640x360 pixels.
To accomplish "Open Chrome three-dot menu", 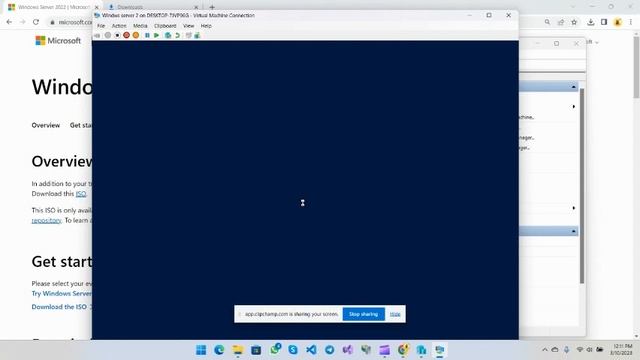I will (x=631, y=22).
